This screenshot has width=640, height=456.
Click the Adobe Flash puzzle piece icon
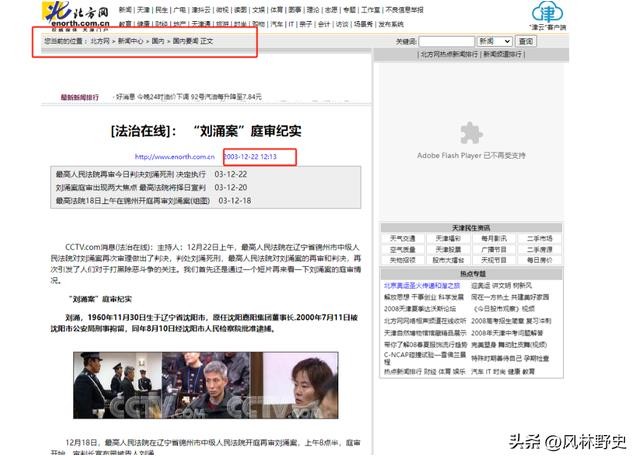point(470,133)
